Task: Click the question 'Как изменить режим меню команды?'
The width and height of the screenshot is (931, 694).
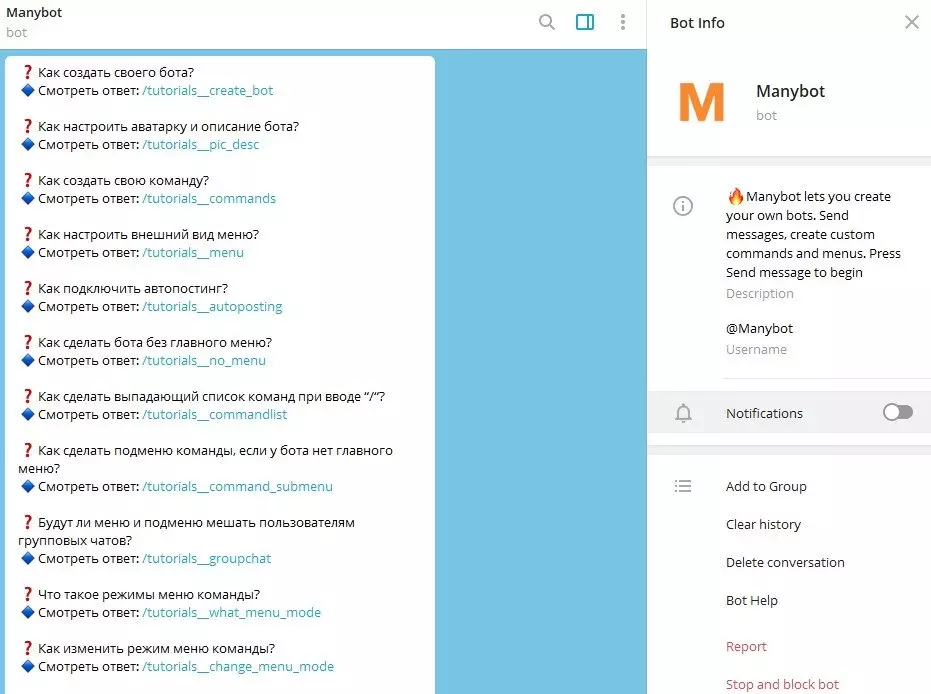Action: pyautogui.click(x=157, y=648)
